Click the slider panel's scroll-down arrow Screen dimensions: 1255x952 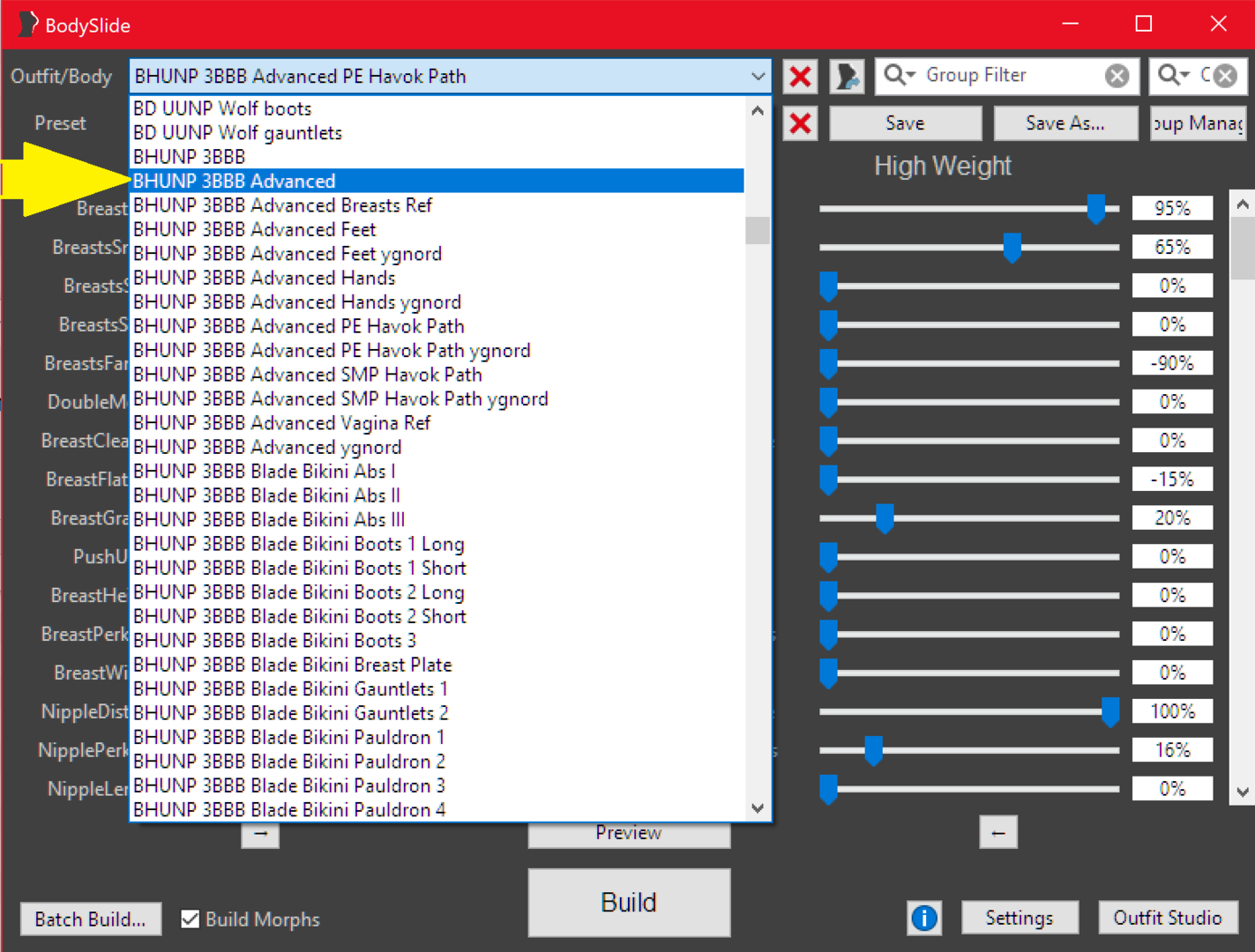coord(1243,792)
